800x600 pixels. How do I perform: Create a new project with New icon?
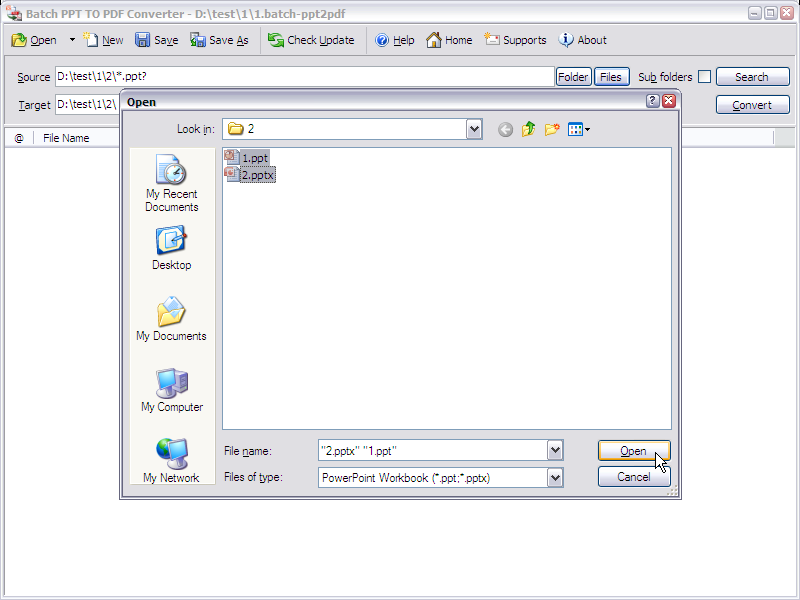click(x=103, y=40)
